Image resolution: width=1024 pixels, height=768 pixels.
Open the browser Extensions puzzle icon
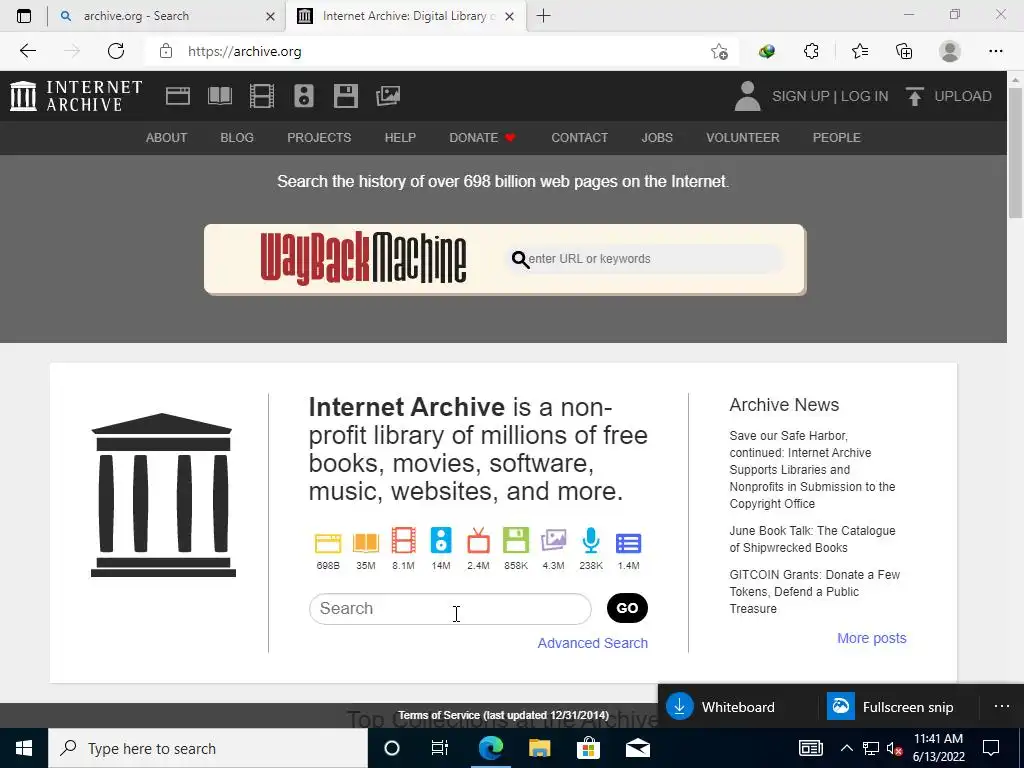pos(811,51)
